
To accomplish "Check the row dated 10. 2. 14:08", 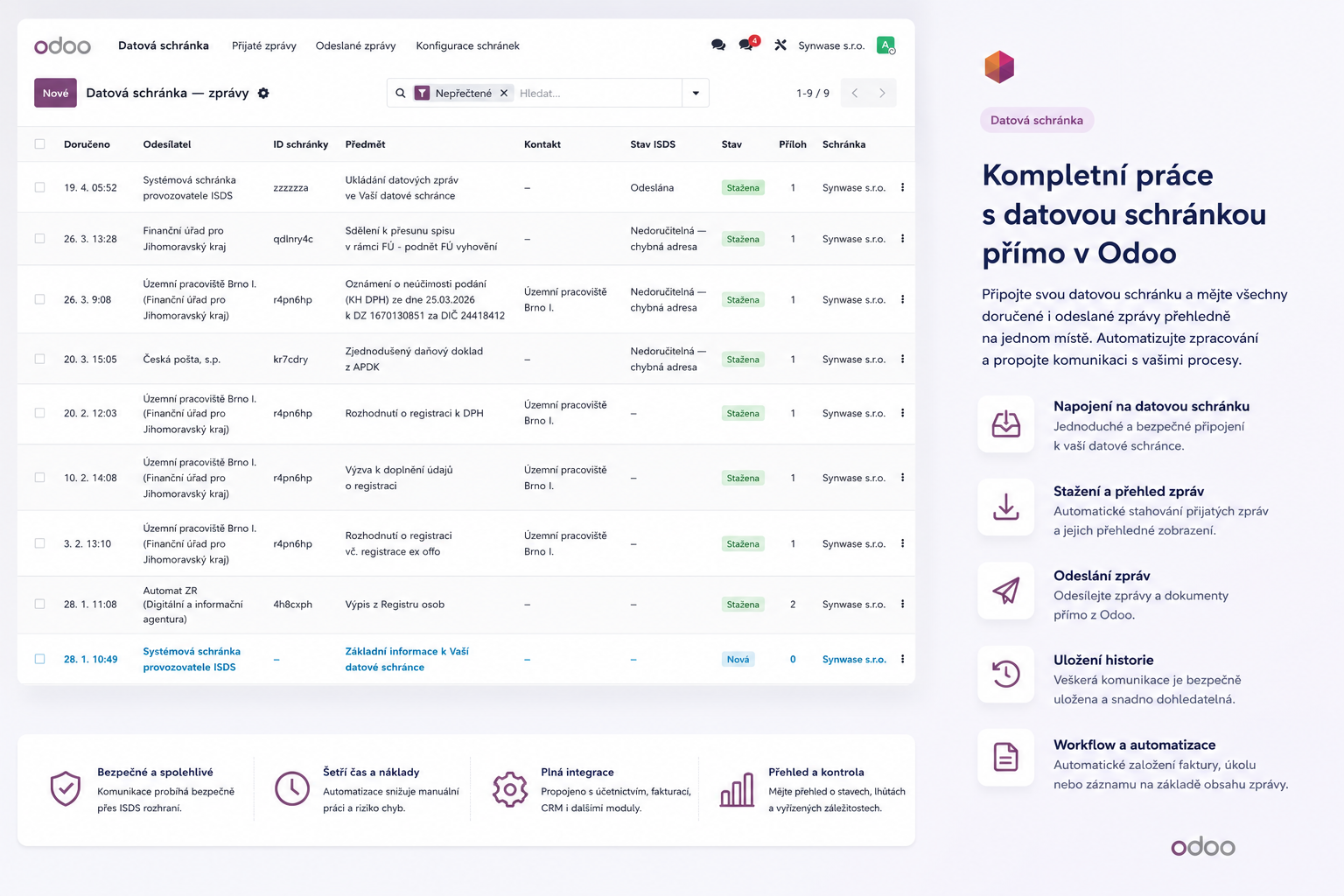I will pos(39,478).
